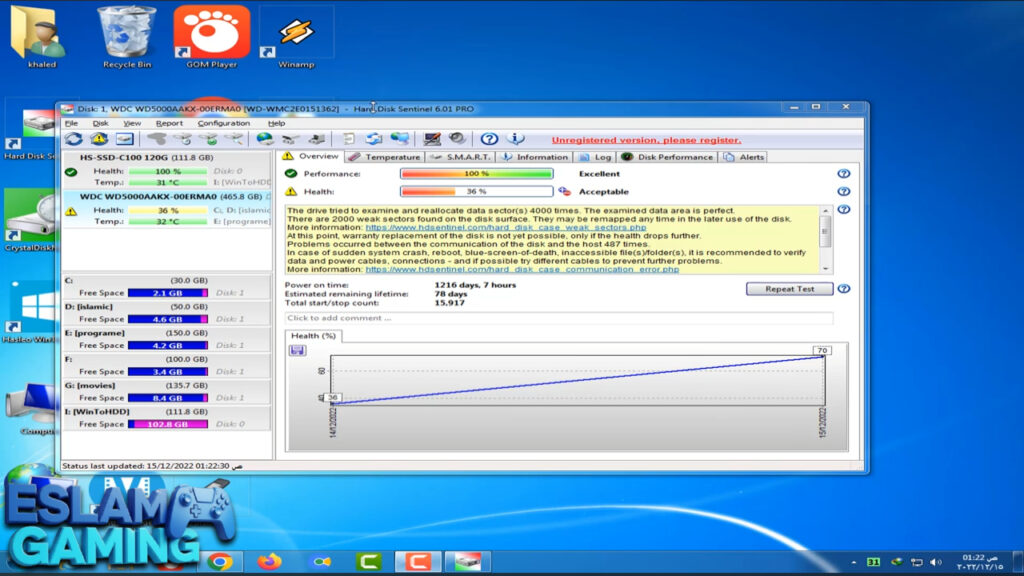Click the Disk Performance tab's speedometer icon
The height and width of the screenshot is (576, 1024).
click(625, 157)
